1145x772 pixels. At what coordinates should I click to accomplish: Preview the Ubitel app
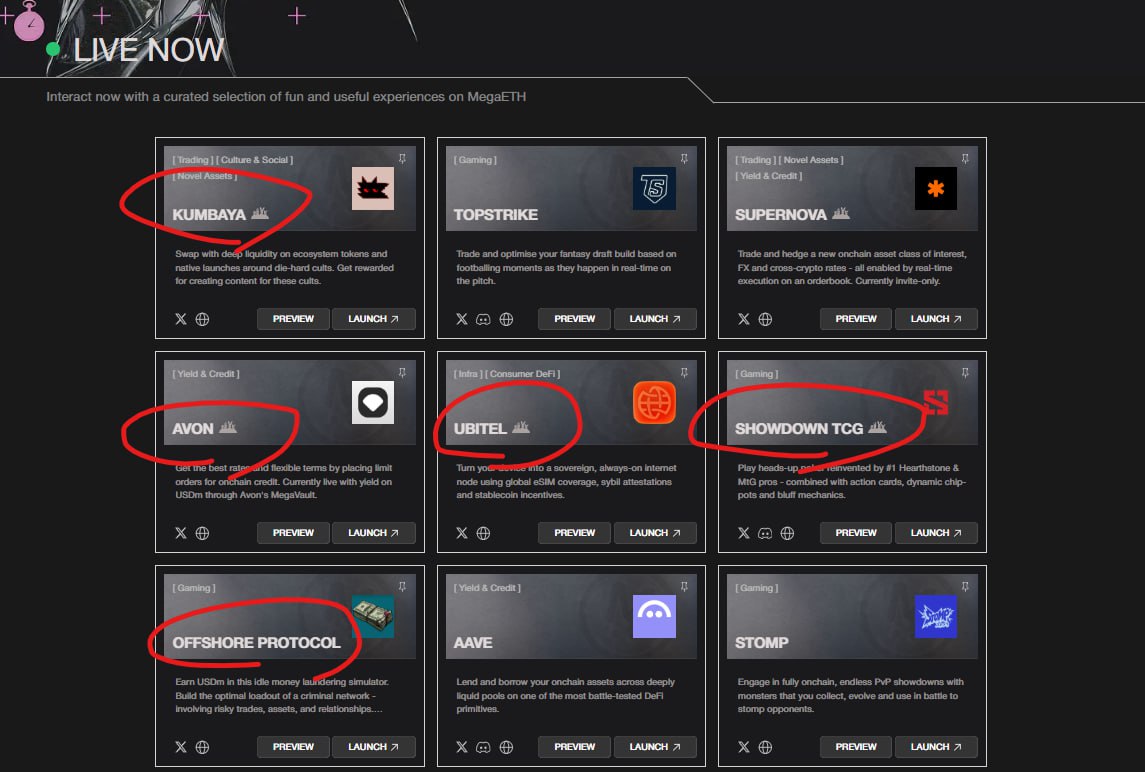(575, 533)
